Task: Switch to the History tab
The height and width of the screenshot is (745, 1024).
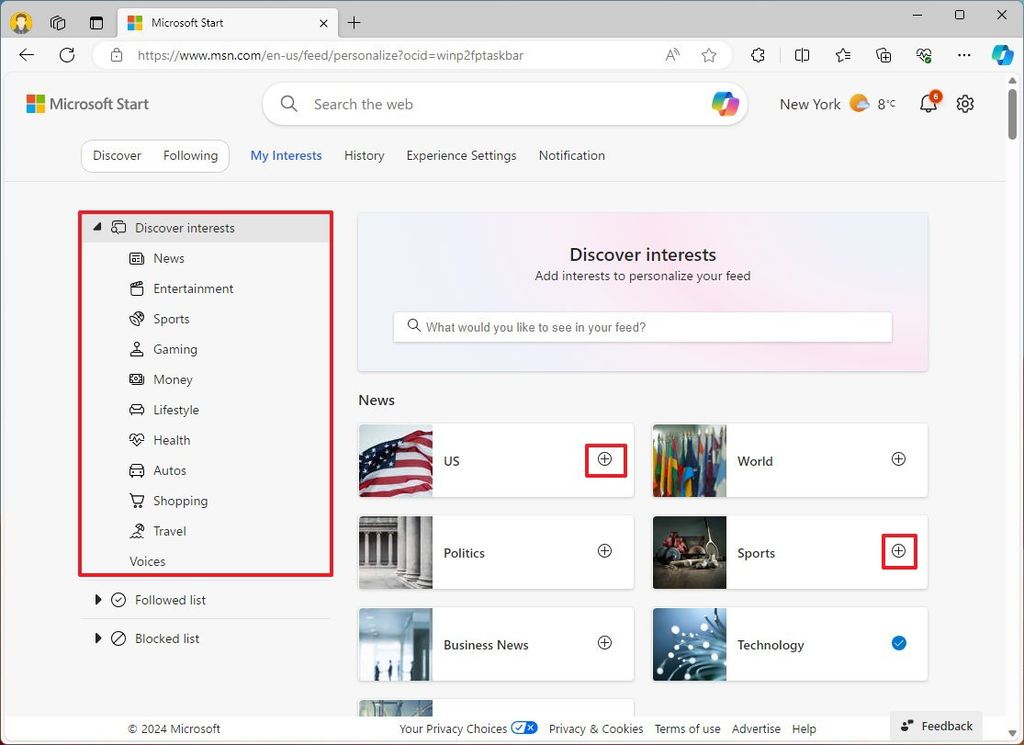Action: (364, 155)
